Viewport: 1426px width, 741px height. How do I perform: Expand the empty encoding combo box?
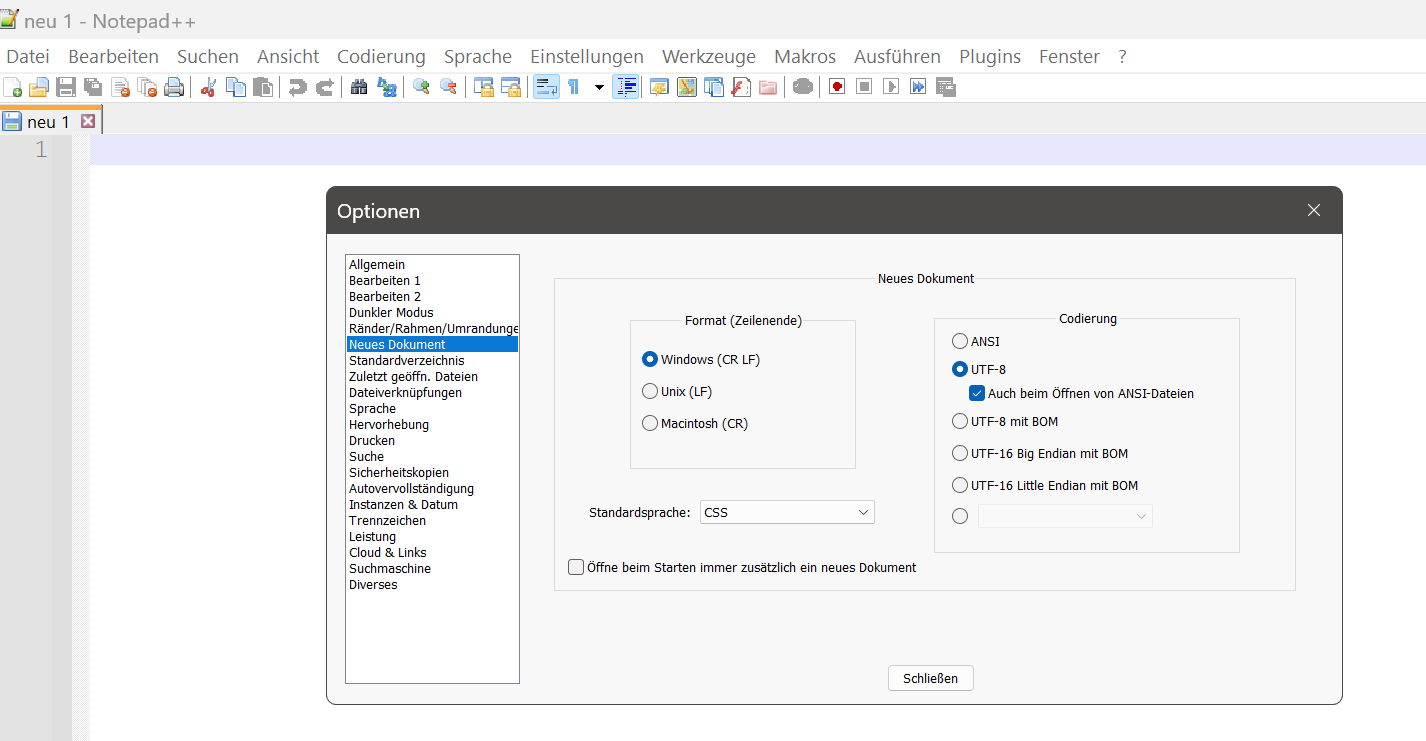[1065, 516]
